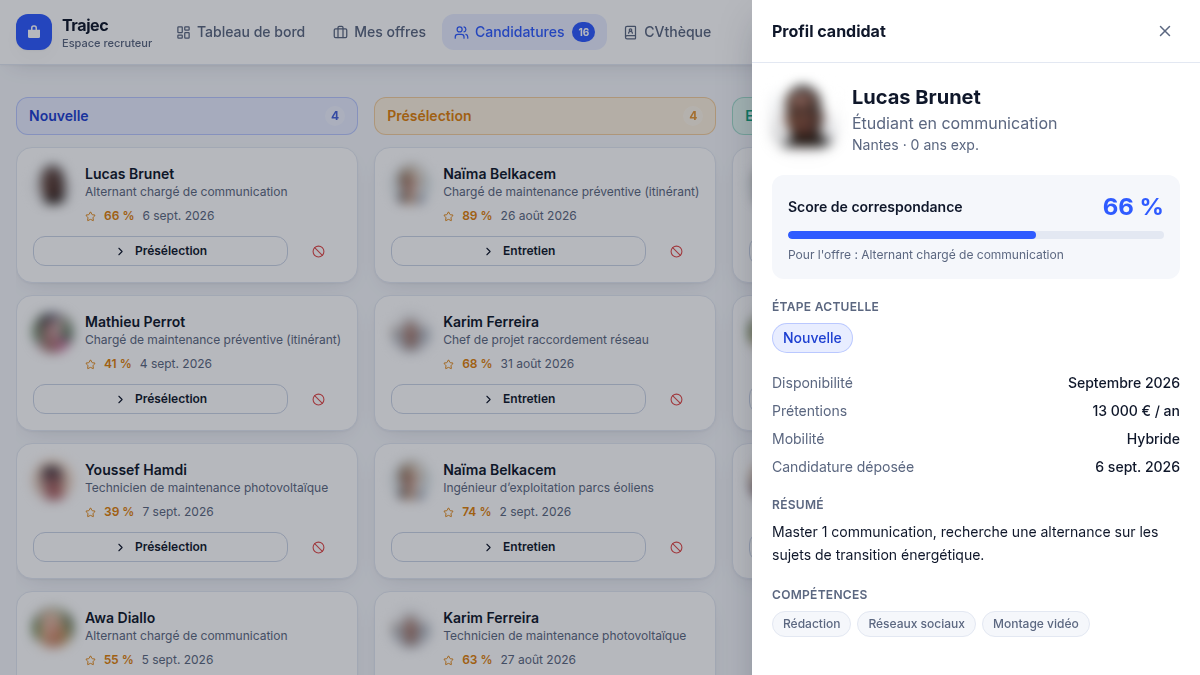This screenshot has height=675, width=1200.
Task: Reject Karim Ferreira 68 % candidate ban icon
Action: tap(676, 399)
